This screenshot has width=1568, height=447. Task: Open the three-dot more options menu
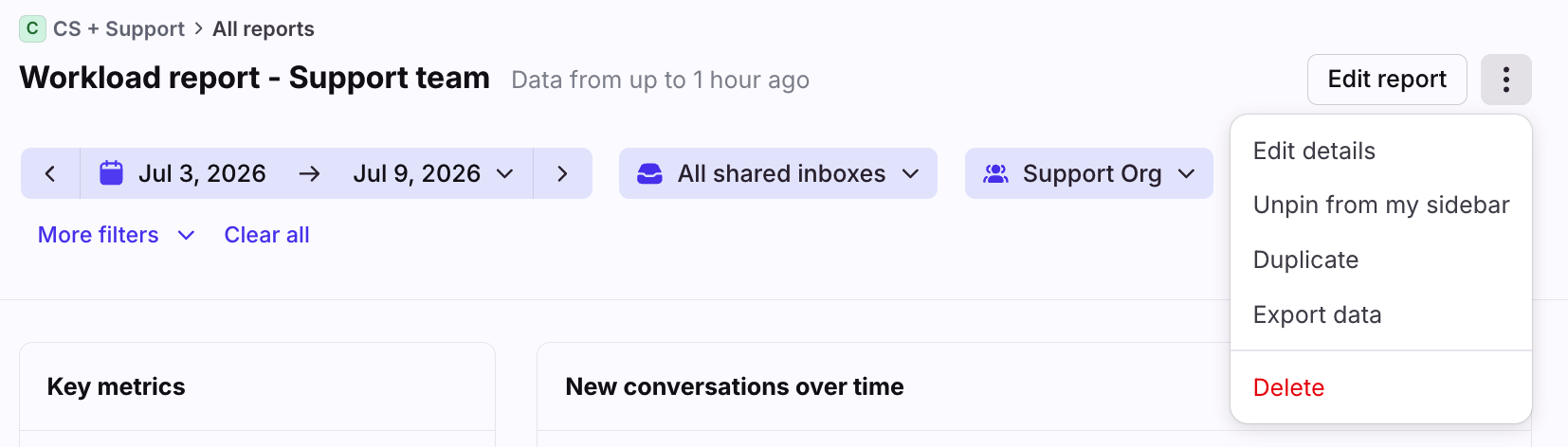coord(1505,80)
